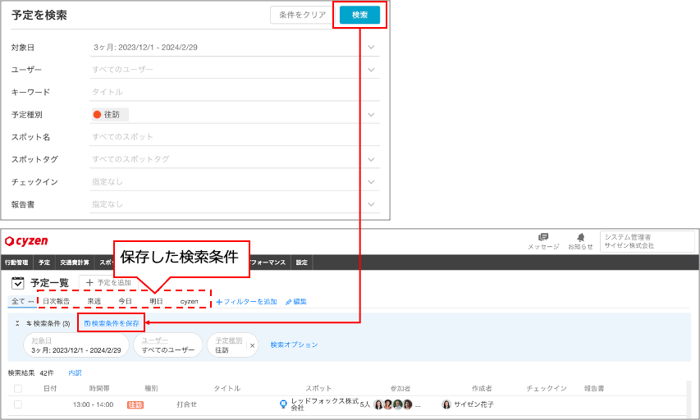Switch to the 日次報告 filter tab
Screen dimensions: 700x420
click(56, 301)
